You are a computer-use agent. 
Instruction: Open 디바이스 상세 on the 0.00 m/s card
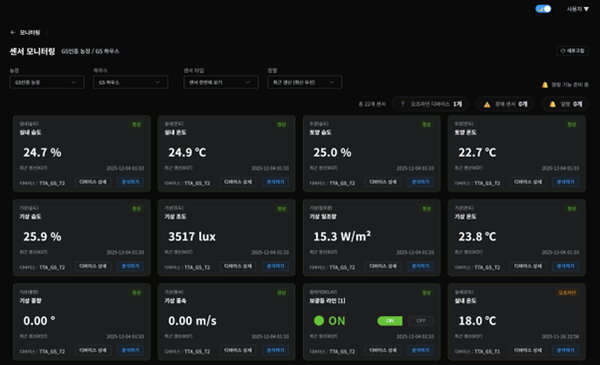(x=238, y=350)
